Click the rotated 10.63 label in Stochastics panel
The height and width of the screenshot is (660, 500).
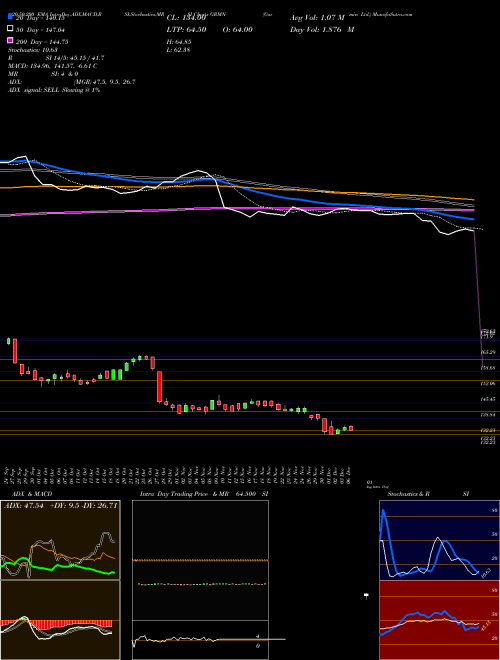(486, 572)
